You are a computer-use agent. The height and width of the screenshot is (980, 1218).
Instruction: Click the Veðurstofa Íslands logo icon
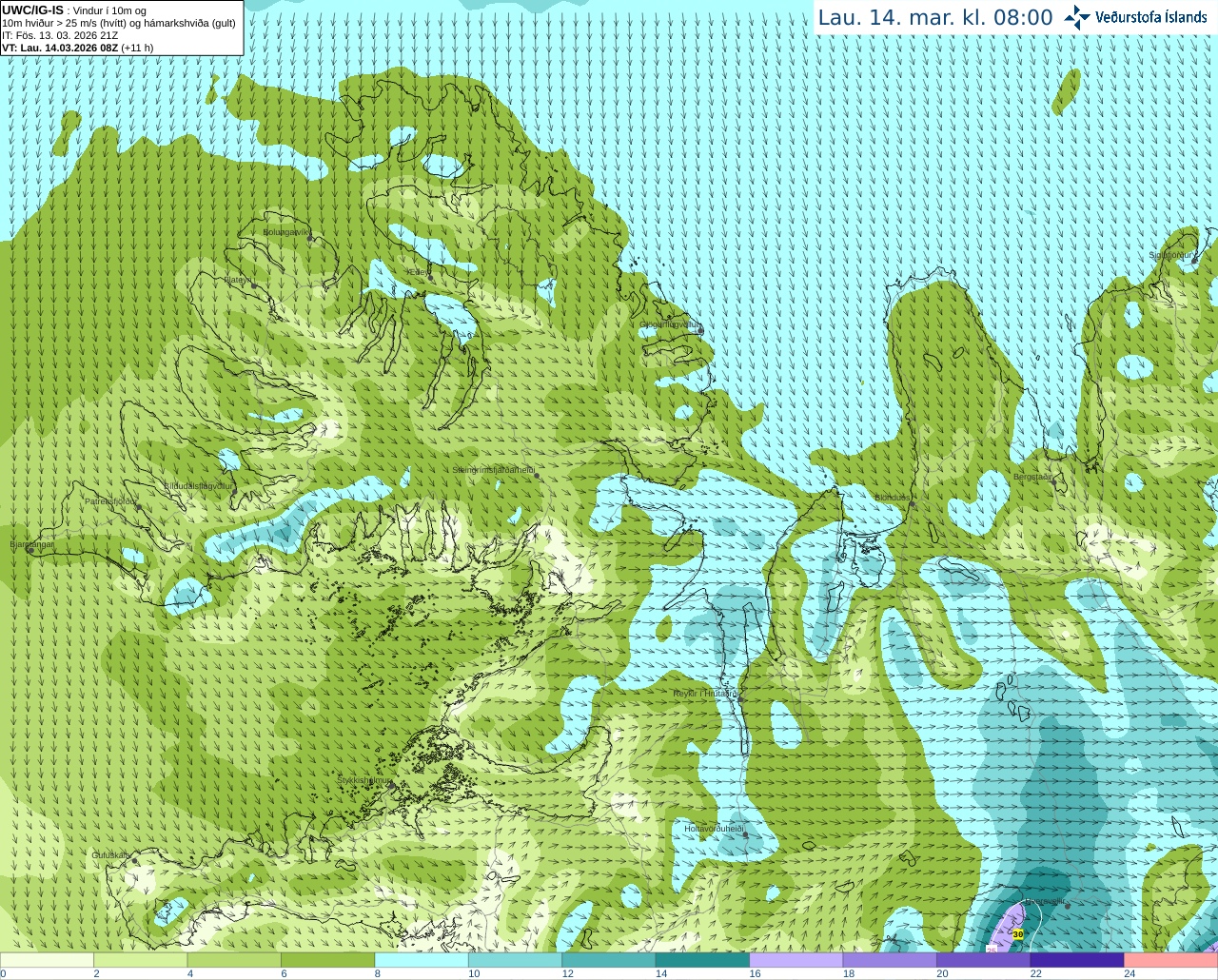coord(1077,17)
